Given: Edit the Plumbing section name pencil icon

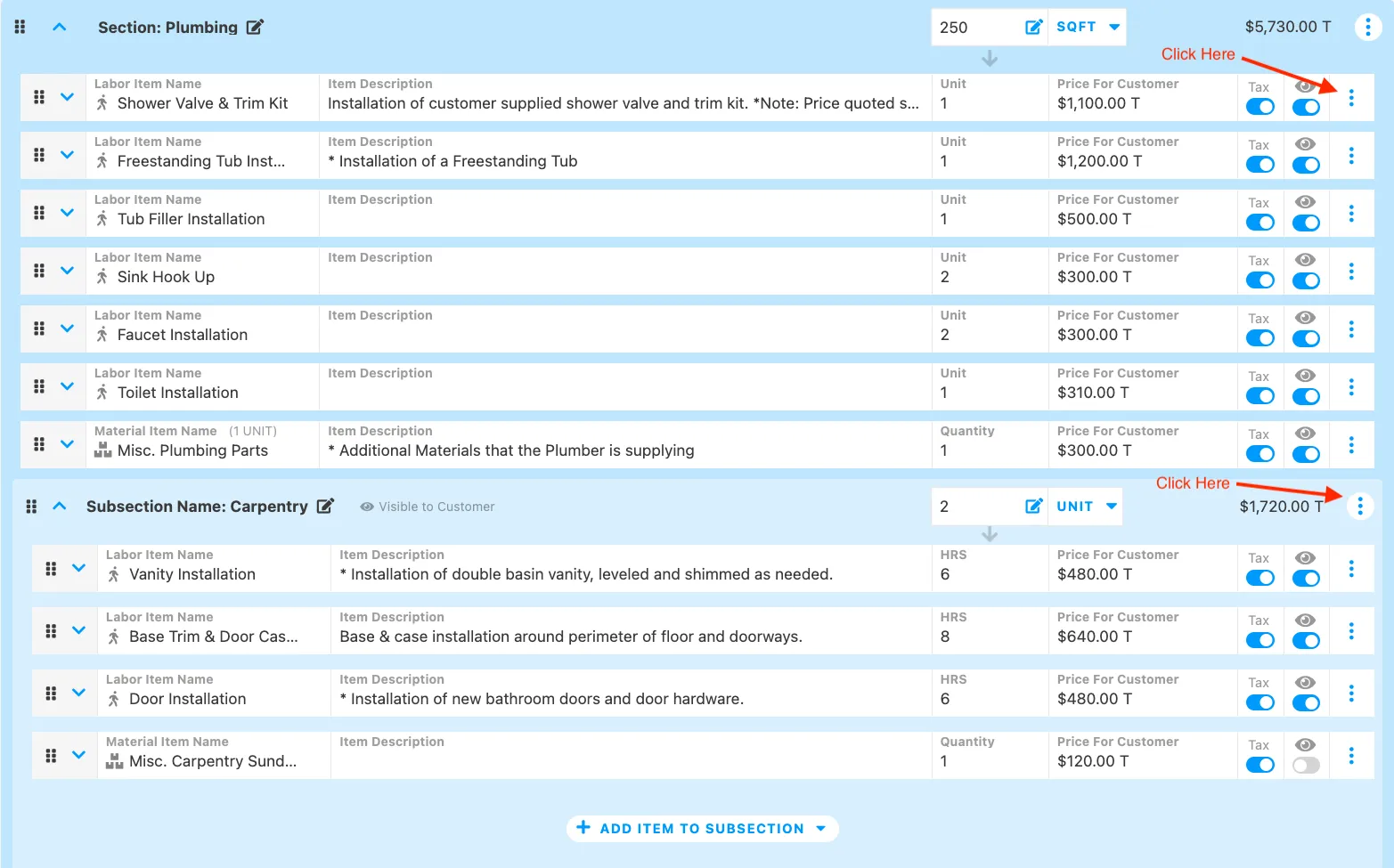Looking at the screenshot, I should [x=255, y=27].
